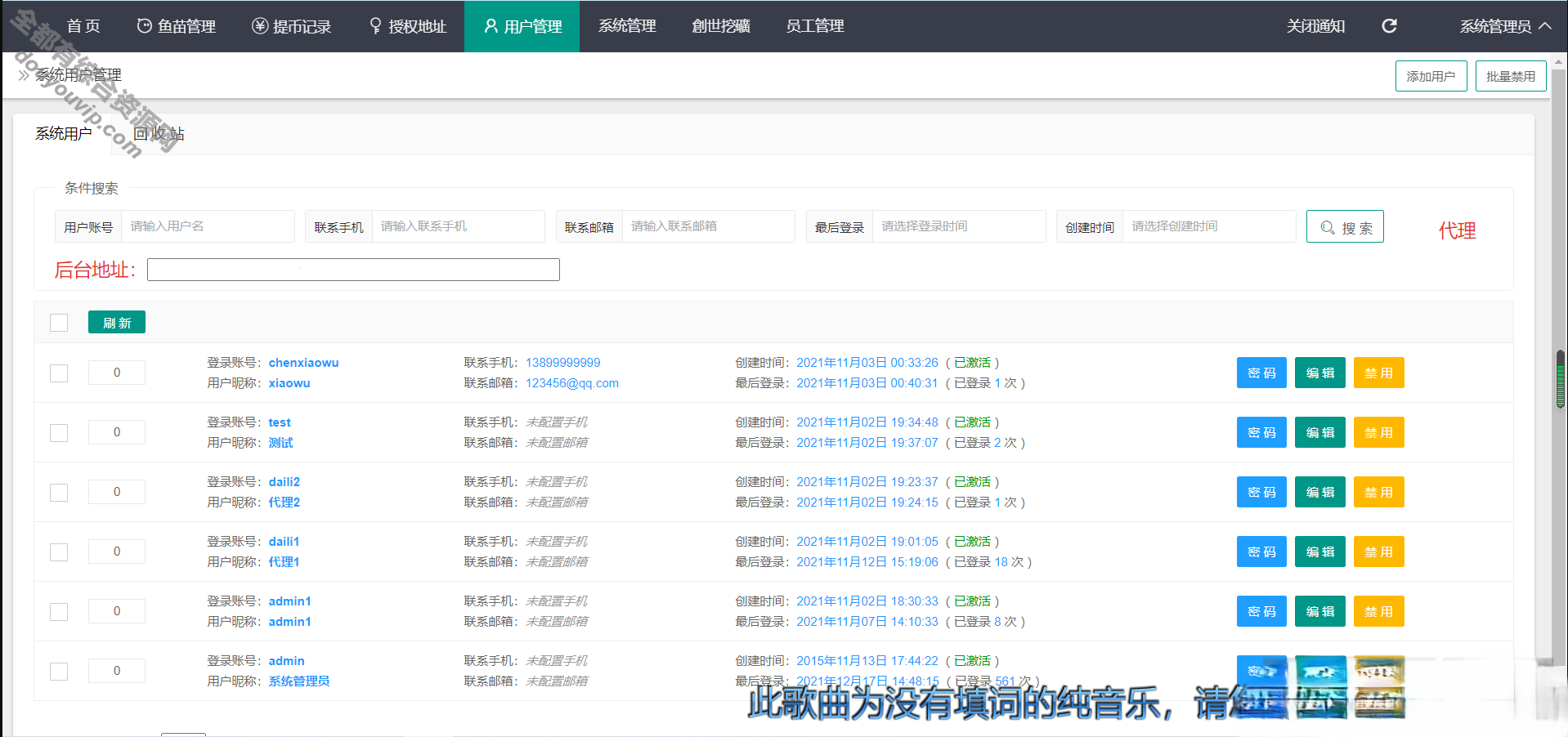Click the 后台地址 text box
This screenshot has height=737, width=1568.
click(353, 270)
